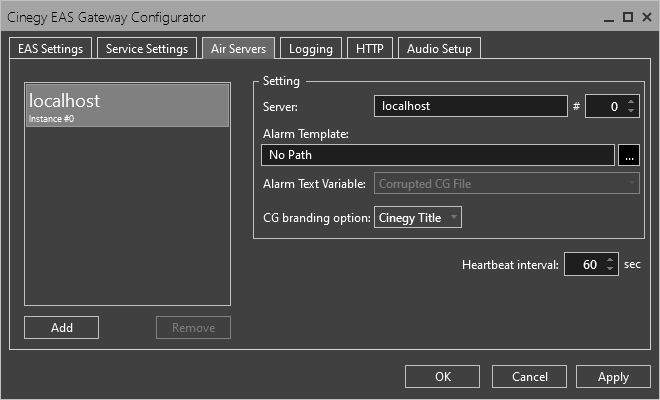This screenshot has width=660, height=400.
Task: Open the Service Settings tab
Action: coord(147,48)
